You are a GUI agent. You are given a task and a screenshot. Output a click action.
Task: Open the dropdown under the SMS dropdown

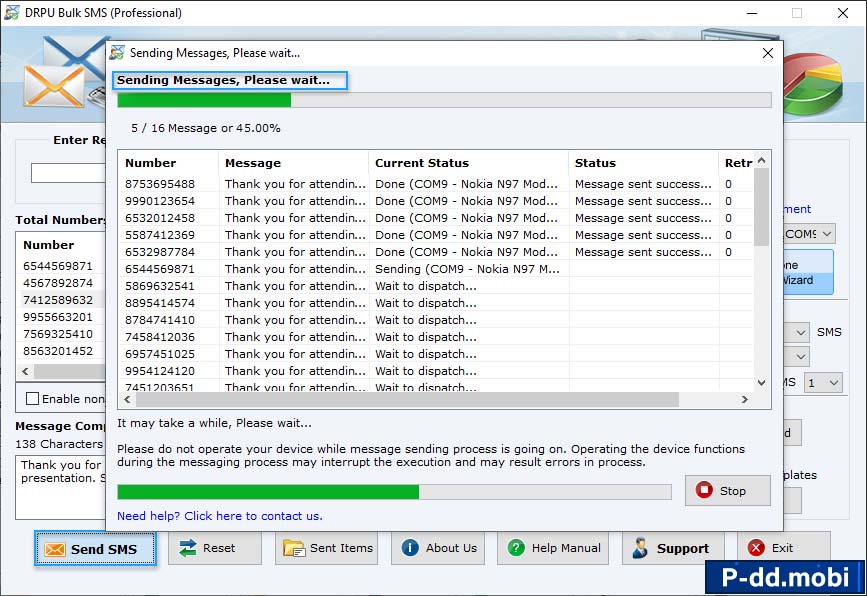800,357
